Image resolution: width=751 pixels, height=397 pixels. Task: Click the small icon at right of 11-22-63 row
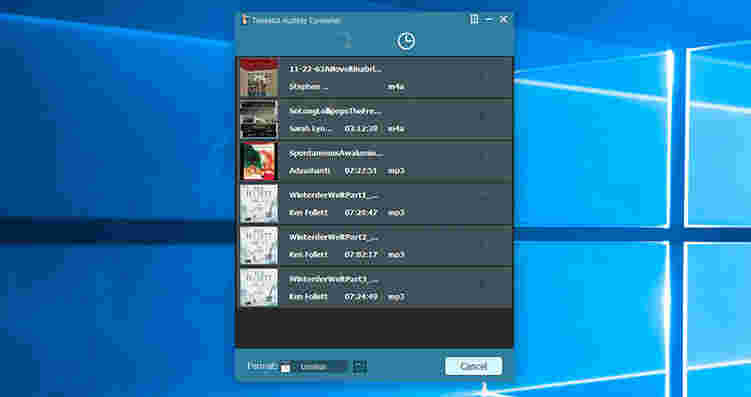(x=483, y=76)
